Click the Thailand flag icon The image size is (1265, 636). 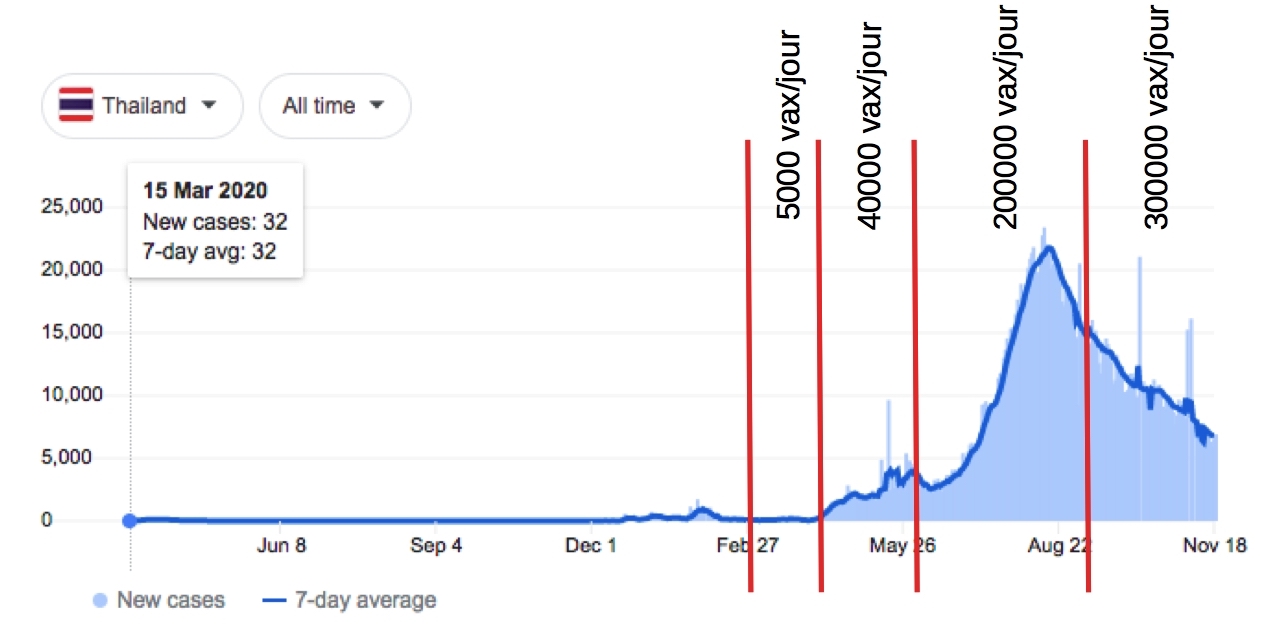(x=76, y=105)
